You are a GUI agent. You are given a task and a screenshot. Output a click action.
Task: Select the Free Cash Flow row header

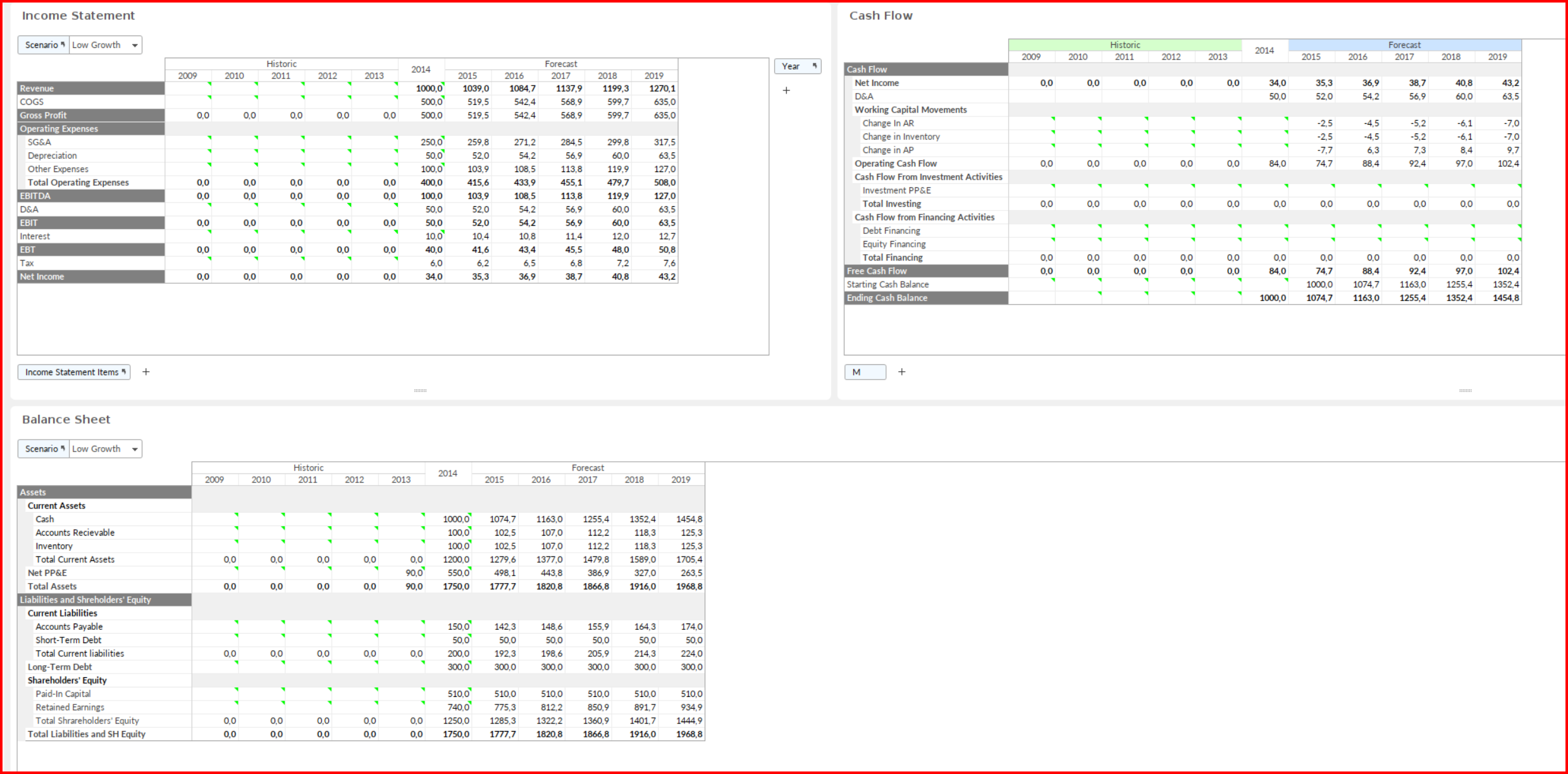pos(926,271)
